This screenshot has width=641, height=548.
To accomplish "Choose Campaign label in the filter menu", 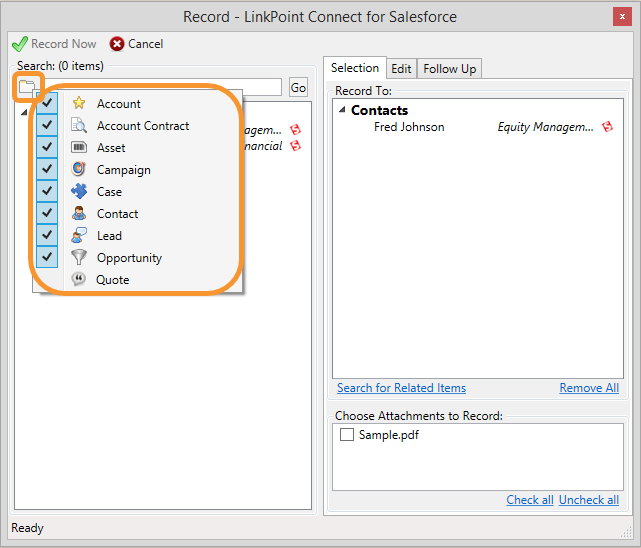I will (x=123, y=170).
